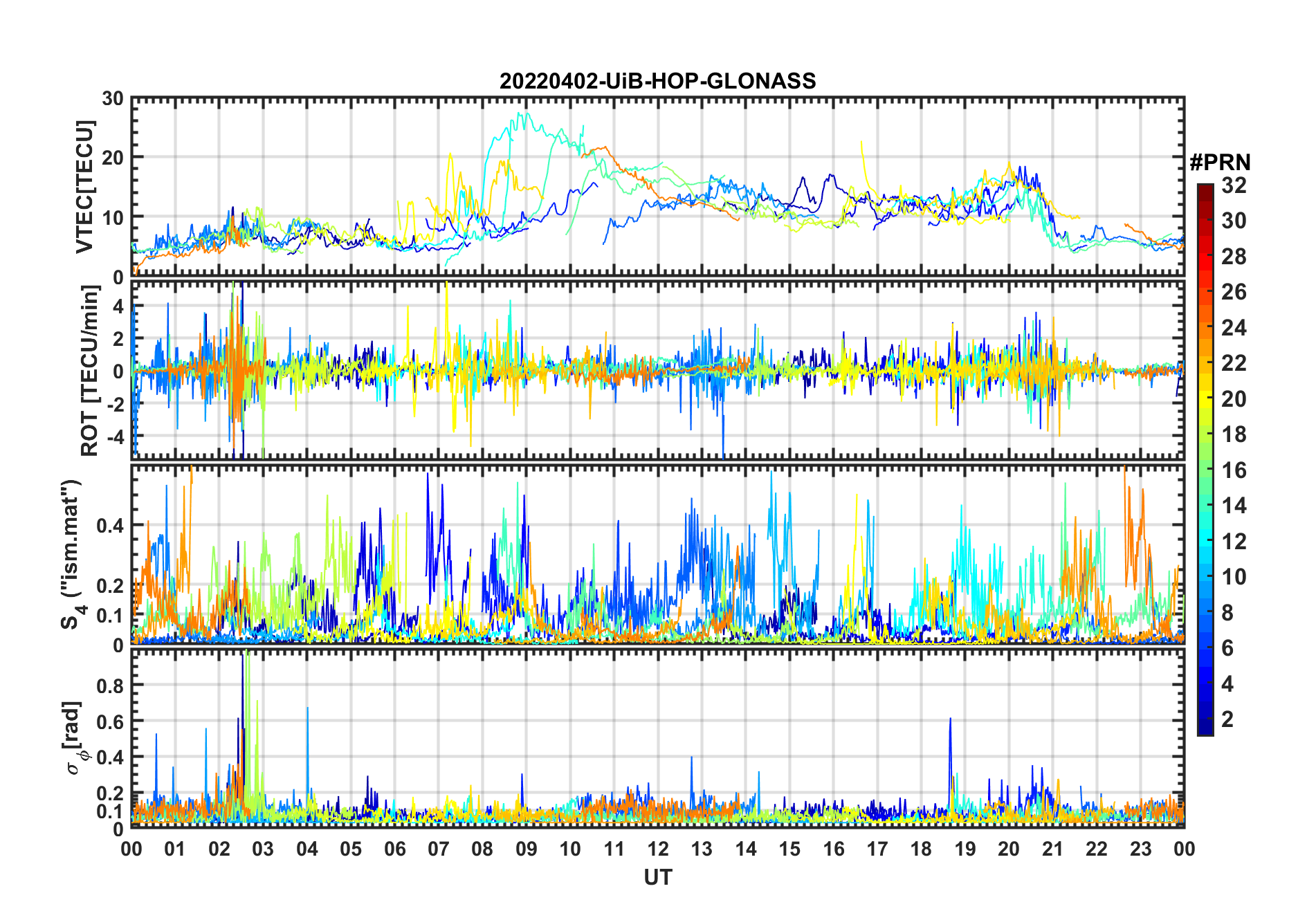This screenshot has height=920, width=1316.
Task: Click the S4 ("ism.mat") axis label
Action: coord(72,555)
